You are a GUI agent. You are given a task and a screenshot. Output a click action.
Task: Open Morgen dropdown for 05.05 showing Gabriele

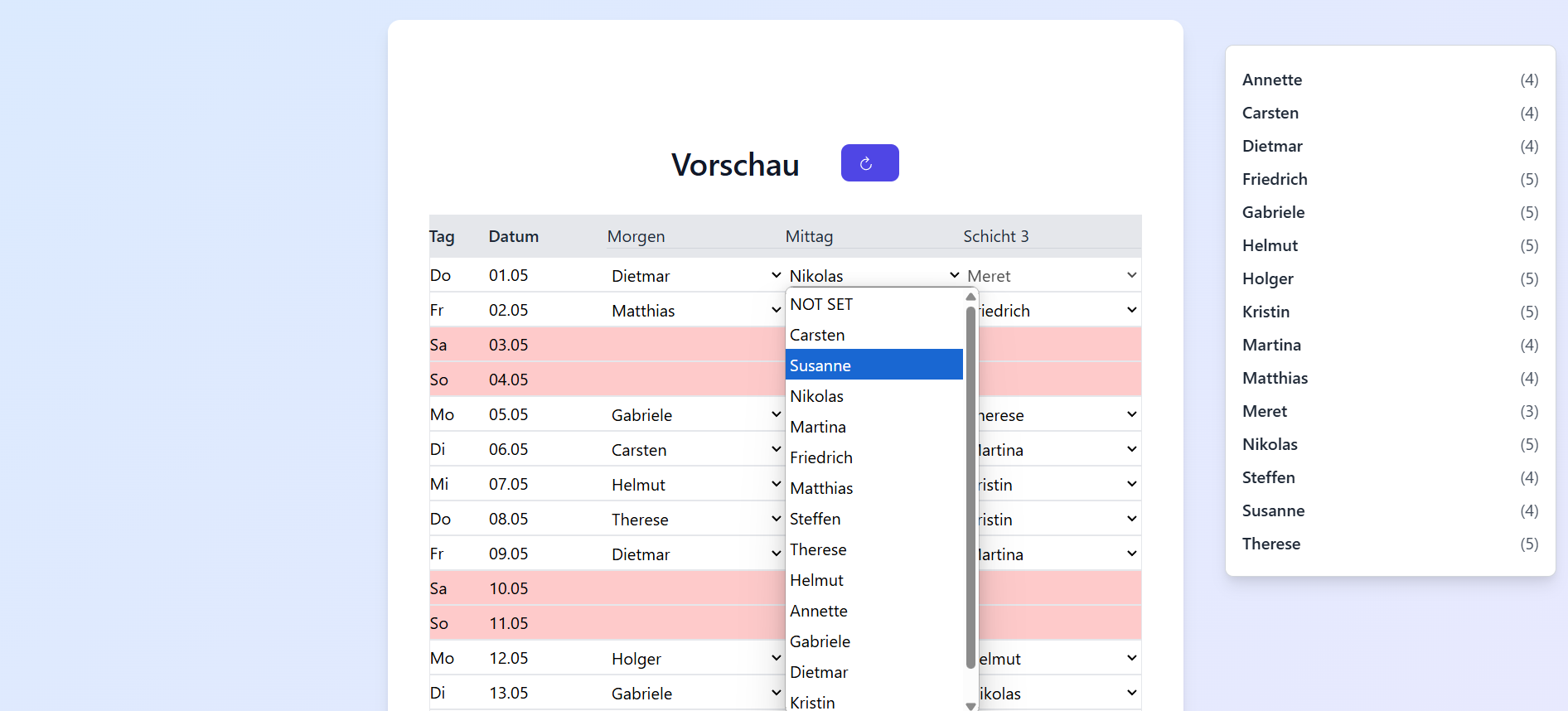694,415
